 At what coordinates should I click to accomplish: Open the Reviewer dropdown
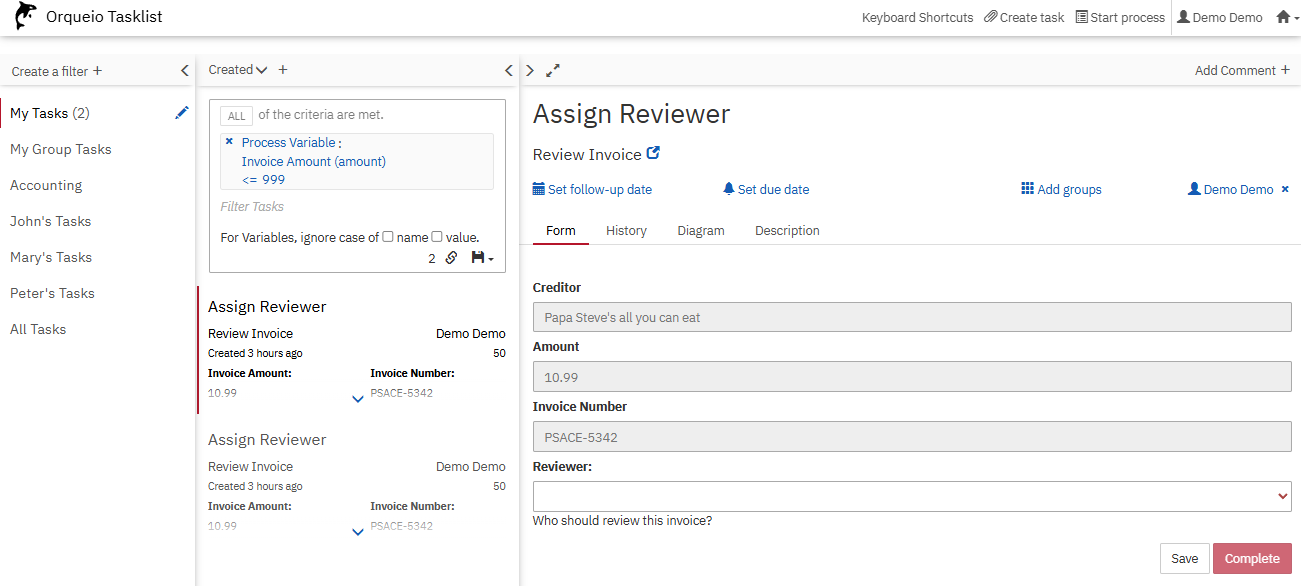point(911,496)
